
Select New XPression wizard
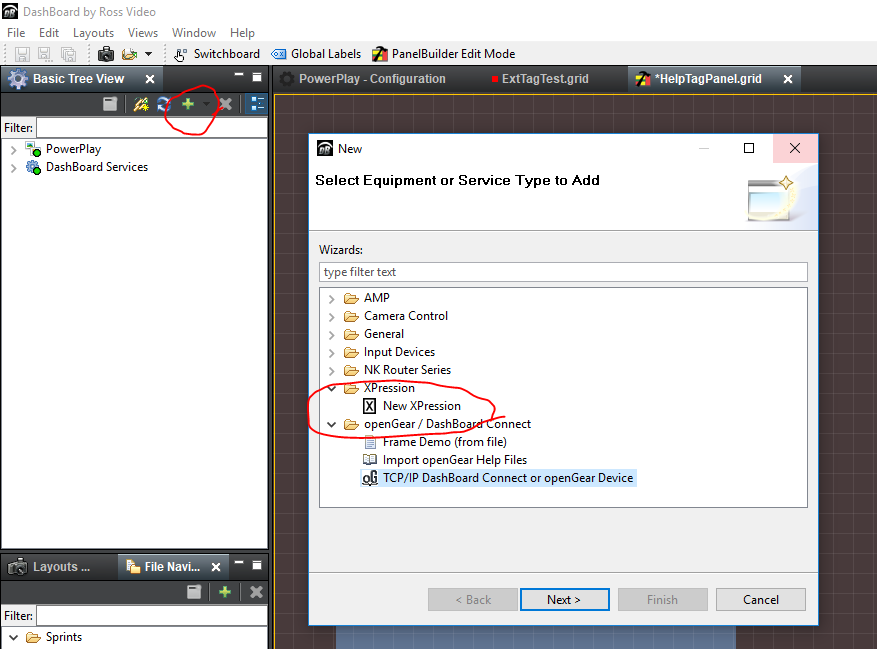(x=421, y=406)
